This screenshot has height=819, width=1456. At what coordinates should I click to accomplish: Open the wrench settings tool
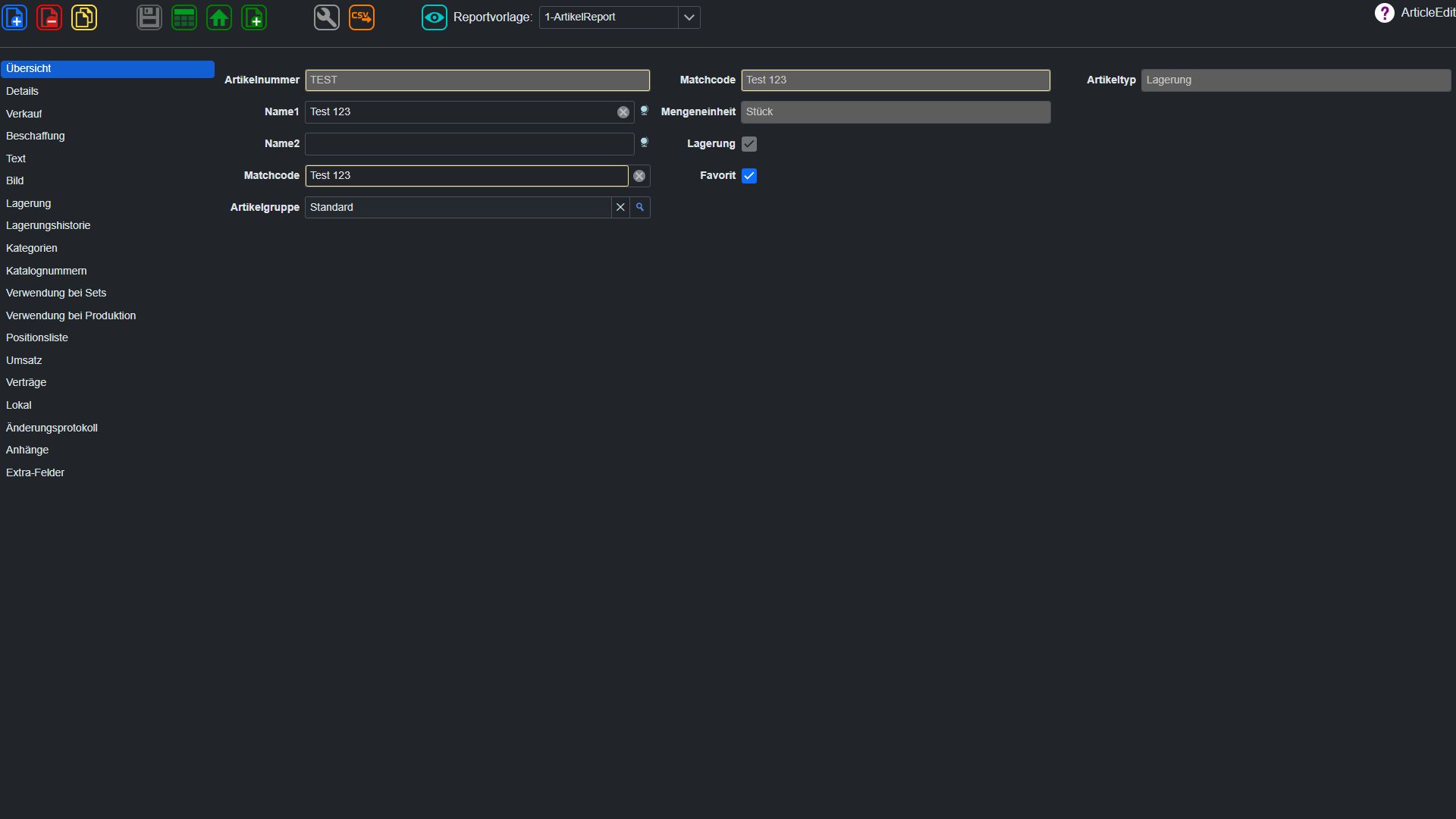327,17
